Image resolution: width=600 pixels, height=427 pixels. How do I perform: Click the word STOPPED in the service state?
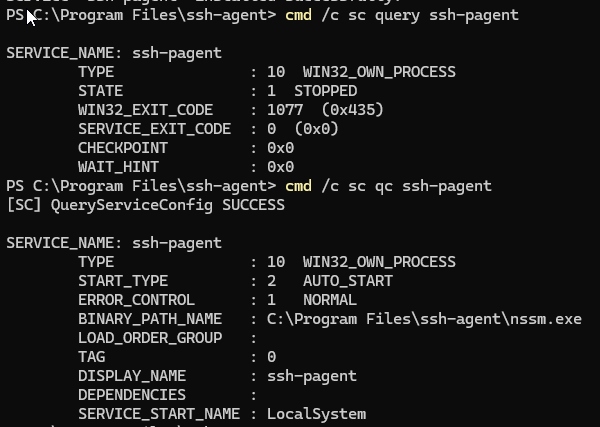[325, 91]
